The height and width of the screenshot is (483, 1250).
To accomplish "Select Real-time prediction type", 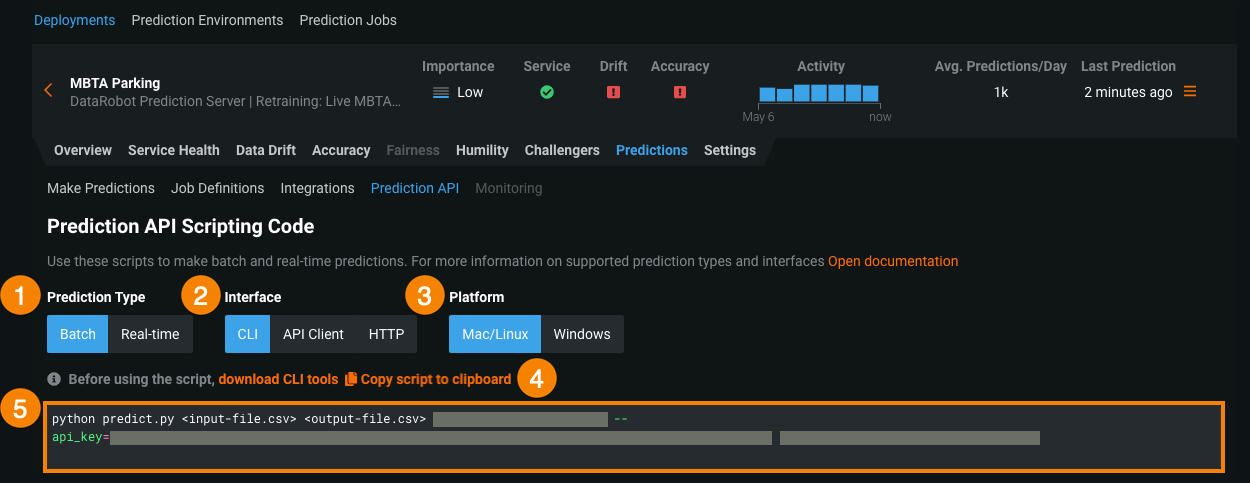I will pos(150,334).
